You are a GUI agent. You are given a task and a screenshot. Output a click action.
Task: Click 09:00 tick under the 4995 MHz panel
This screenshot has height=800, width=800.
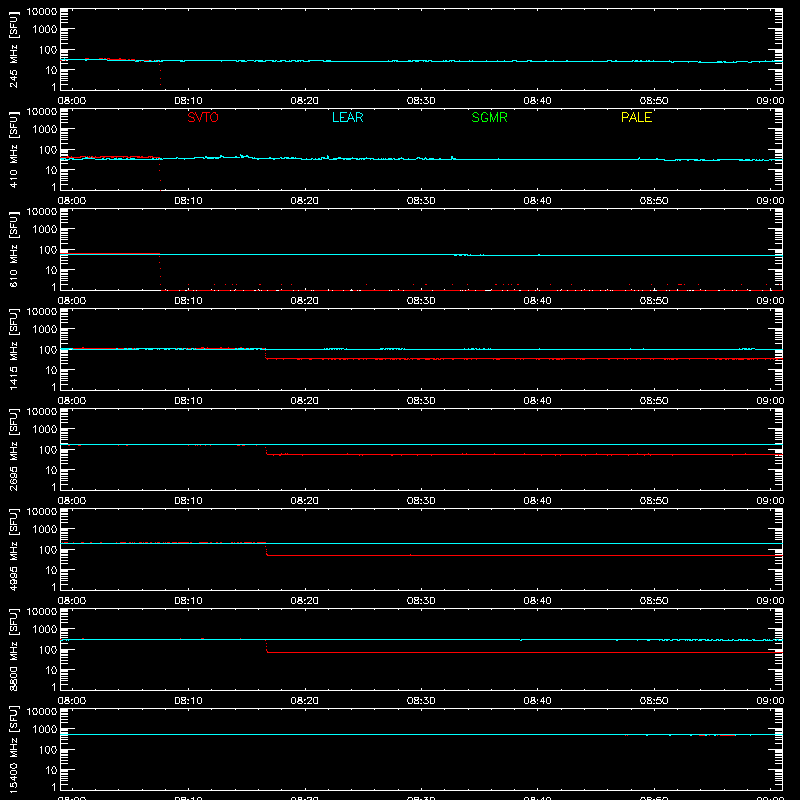770,601
